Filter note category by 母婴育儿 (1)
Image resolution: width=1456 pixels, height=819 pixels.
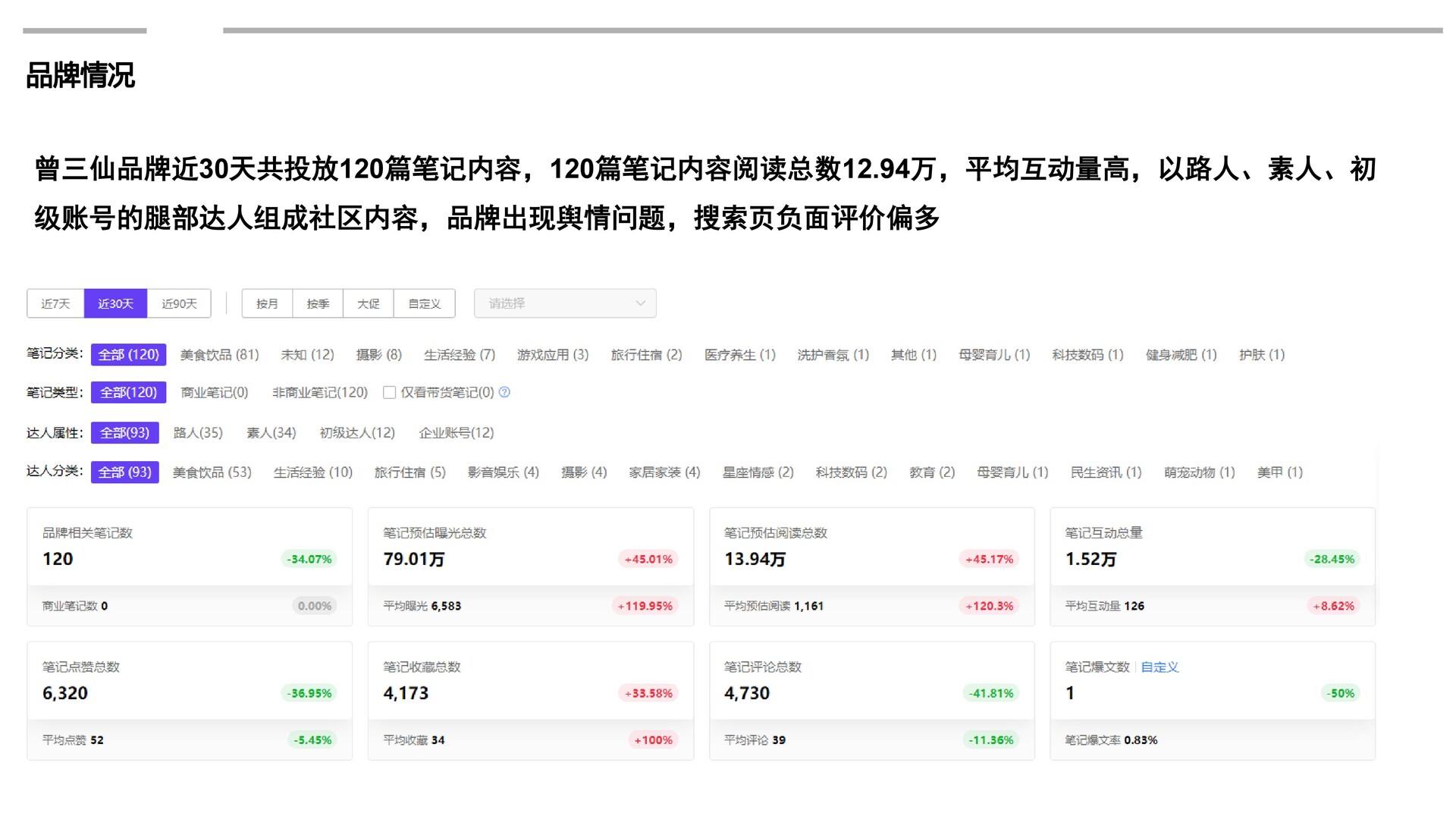[x=993, y=355]
